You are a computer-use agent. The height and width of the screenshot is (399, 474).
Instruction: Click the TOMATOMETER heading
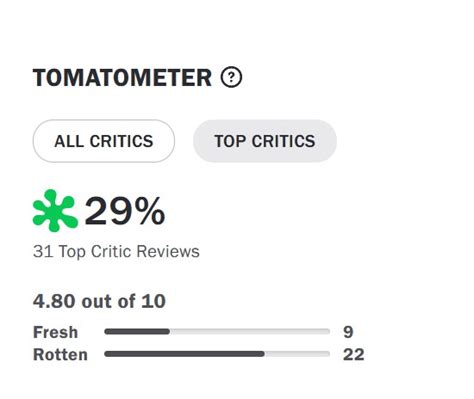click(x=122, y=78)
